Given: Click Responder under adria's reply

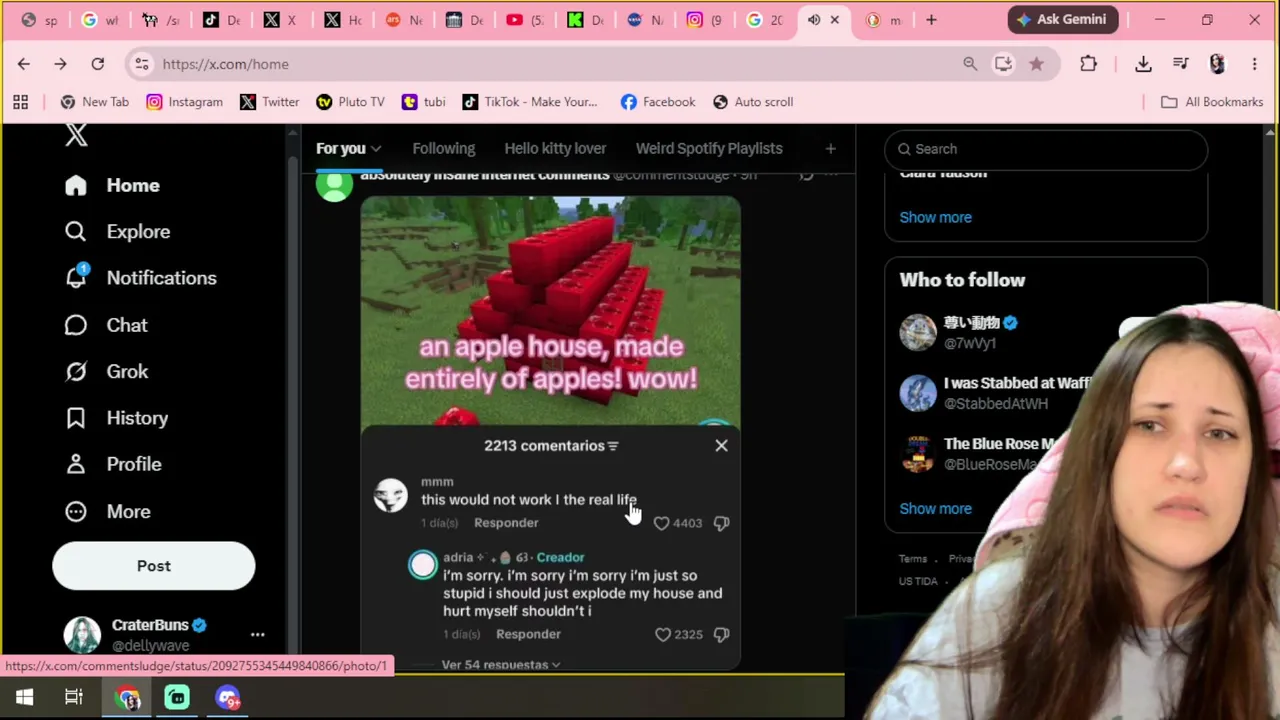Looking at the screenshot, I should (x=528, y=634).
